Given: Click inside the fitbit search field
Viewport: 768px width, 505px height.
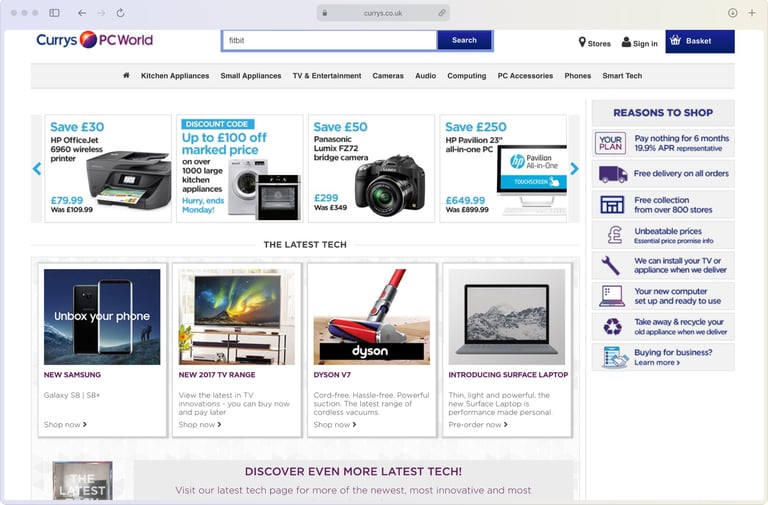Looking at the screenshot, I should 329,41.
